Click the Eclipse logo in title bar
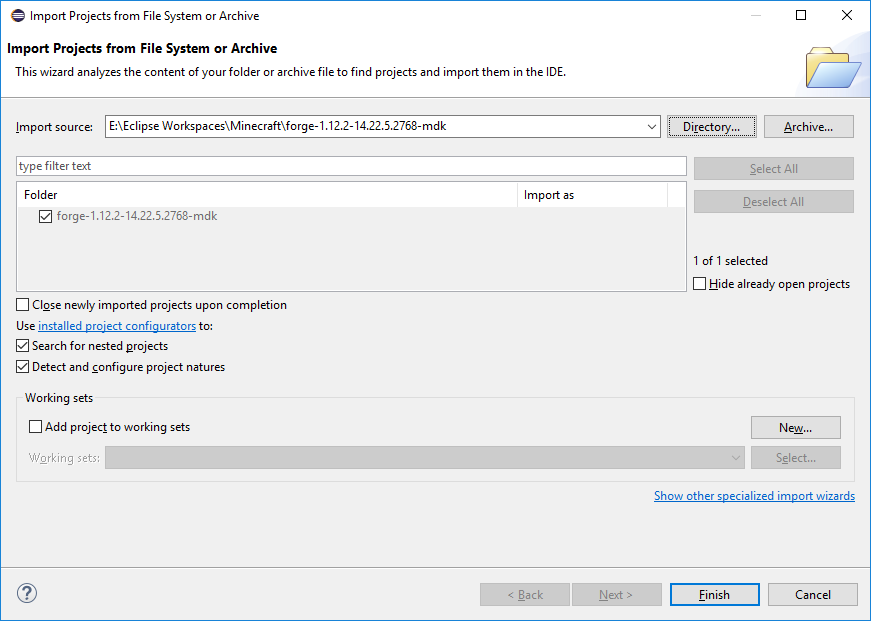The width and height of the screenshot is (871, 621). click(18, 16)
